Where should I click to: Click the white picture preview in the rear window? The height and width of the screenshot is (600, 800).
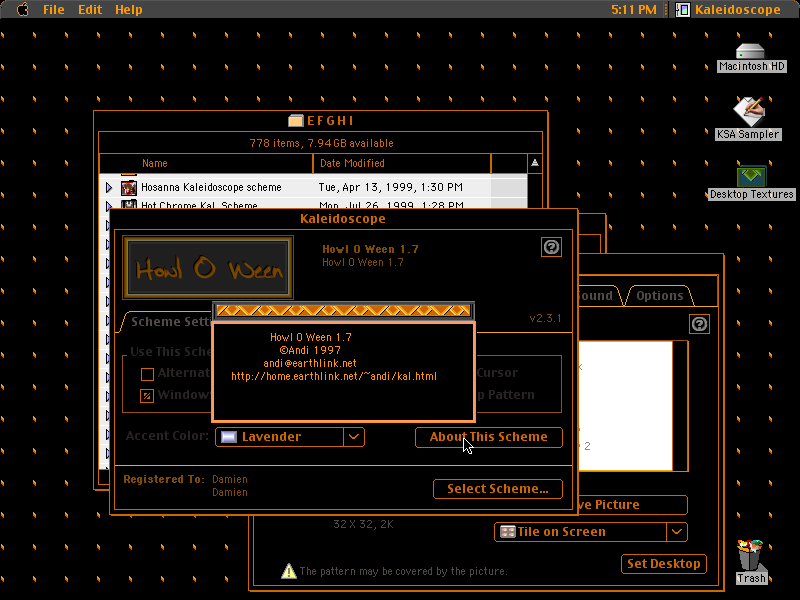(626, 406)
